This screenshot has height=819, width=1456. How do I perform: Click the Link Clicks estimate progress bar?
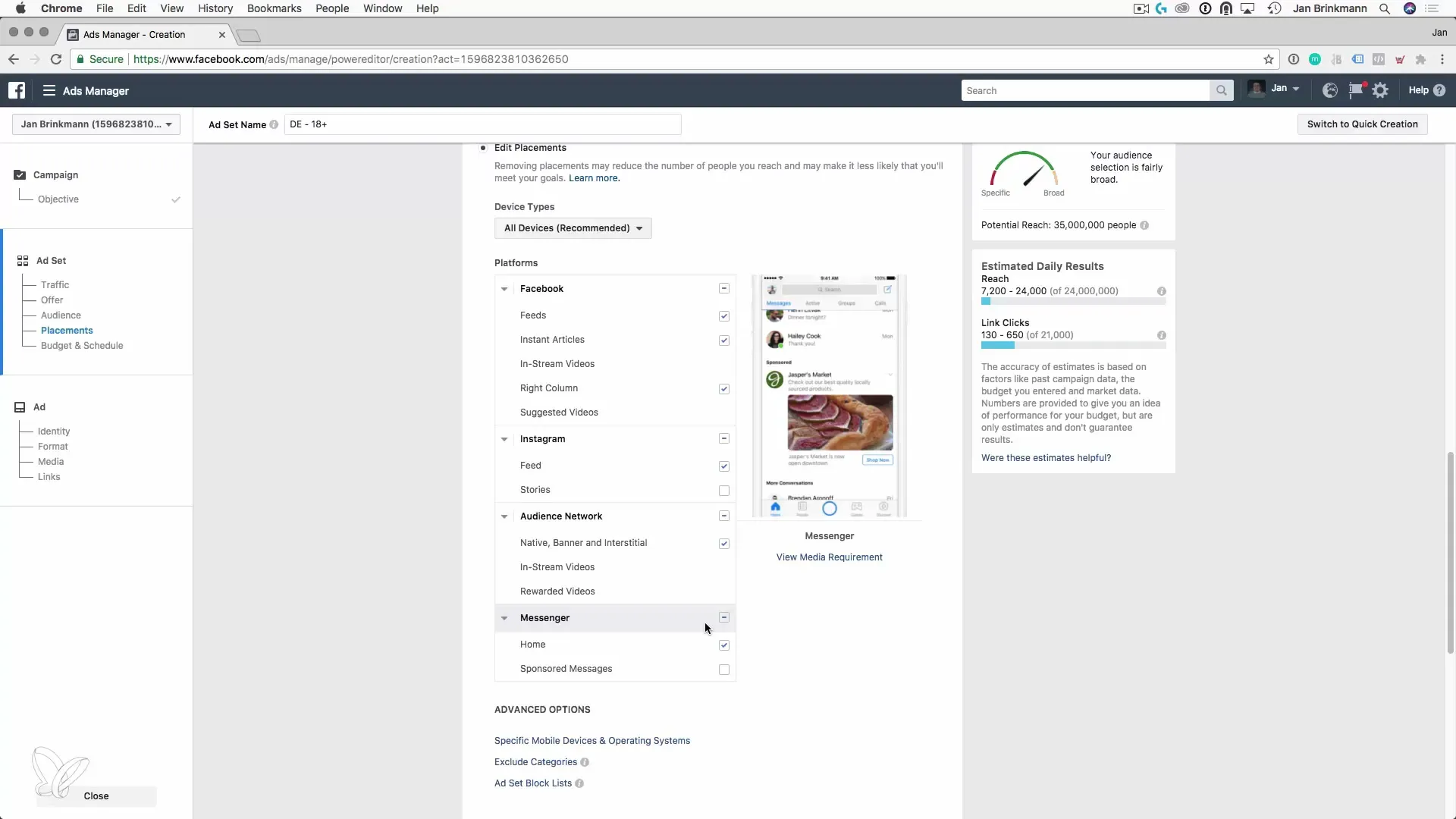[1073, 346]
